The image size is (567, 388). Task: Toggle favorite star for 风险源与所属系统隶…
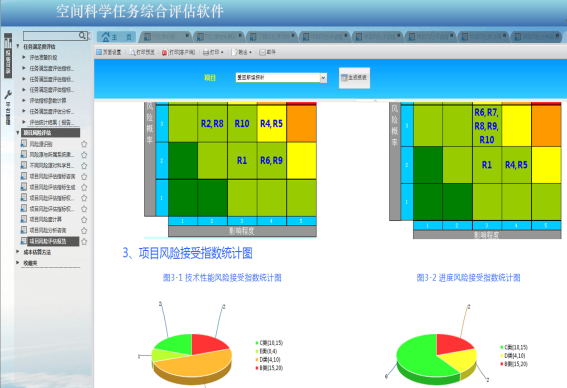tap(84, 155)
